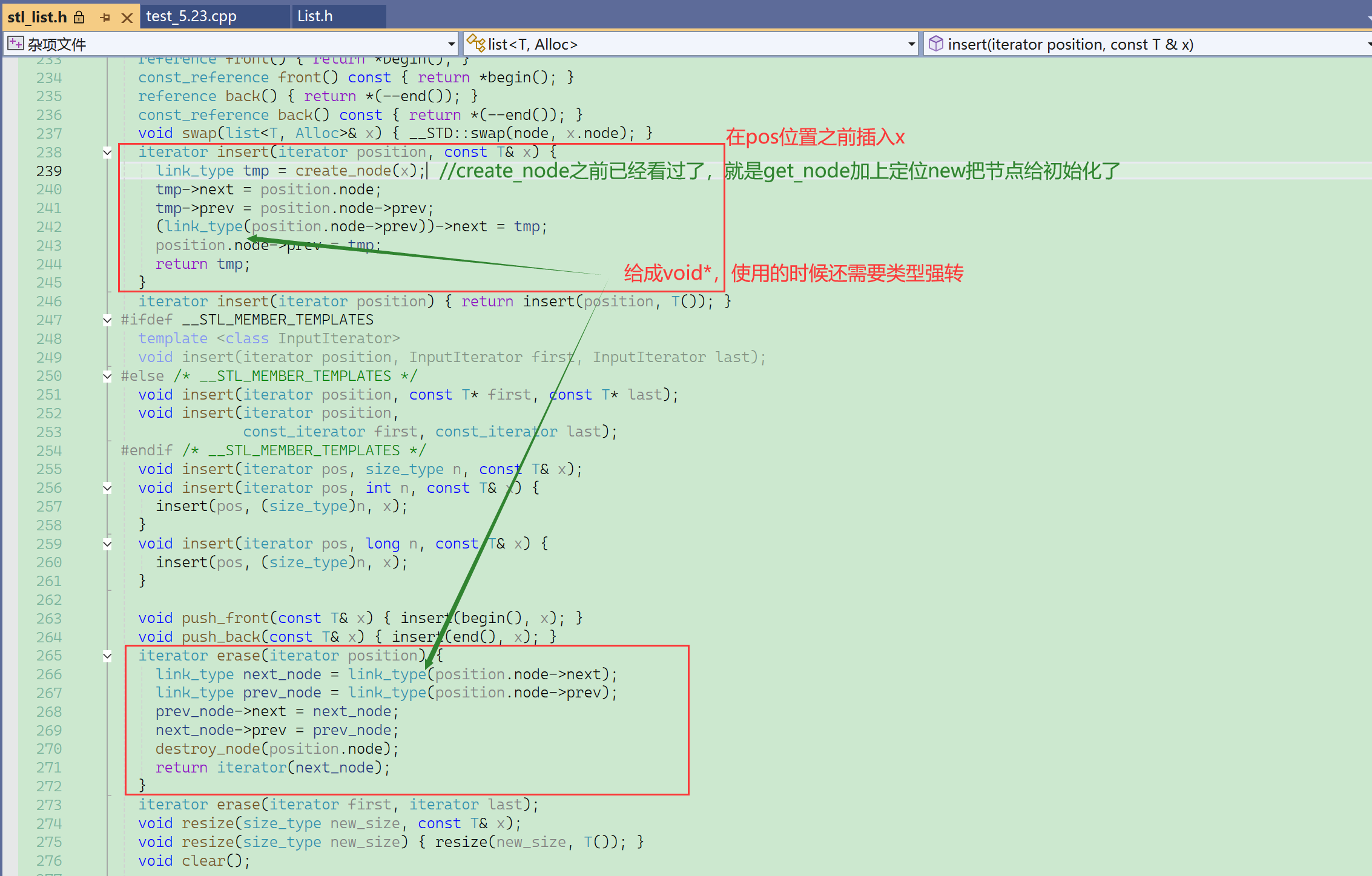1372x876 pixels.
Task: Switch to the test_5.23.cpp tab
Action: [191, 16]
